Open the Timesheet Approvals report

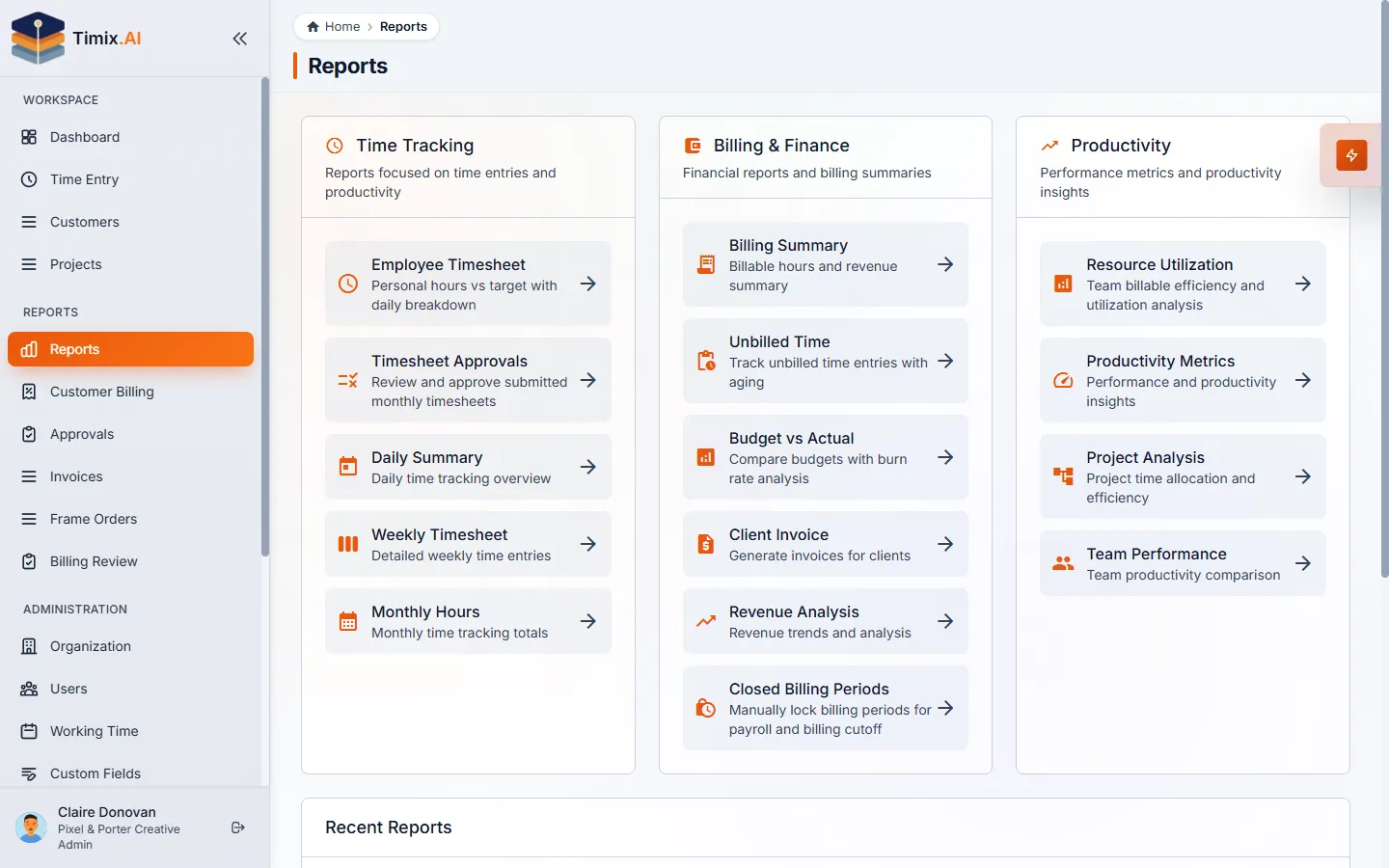468,380
